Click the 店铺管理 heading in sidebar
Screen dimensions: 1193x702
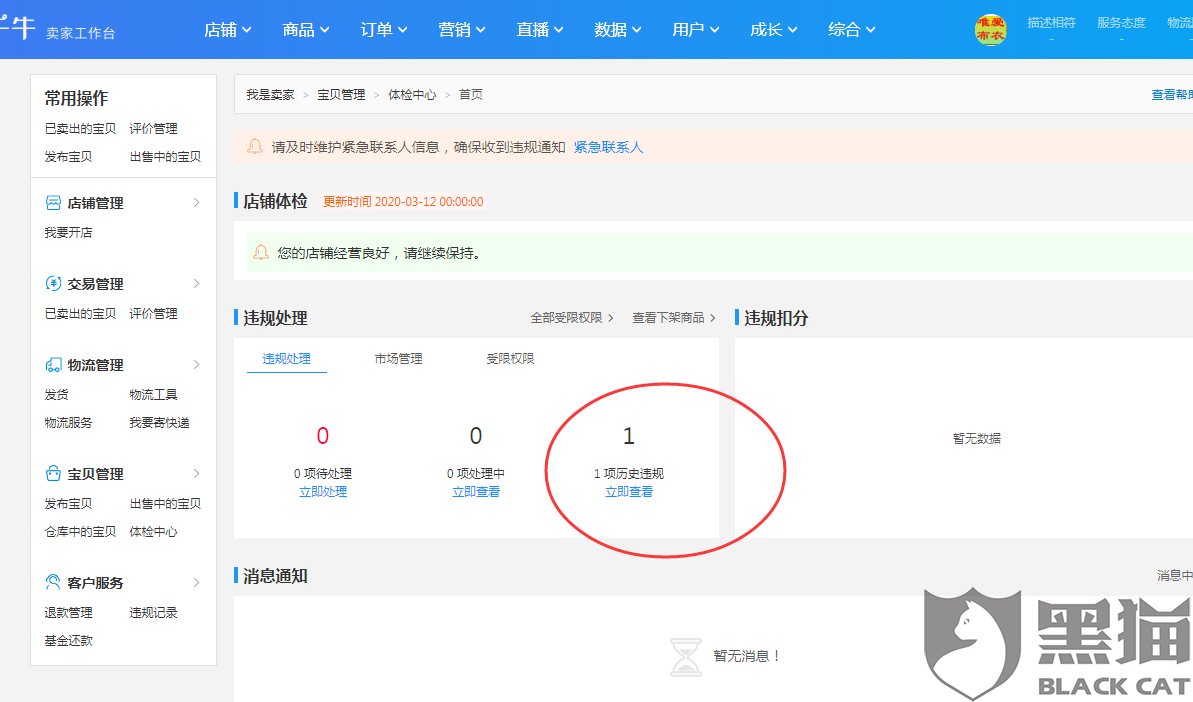pos(95,203)
